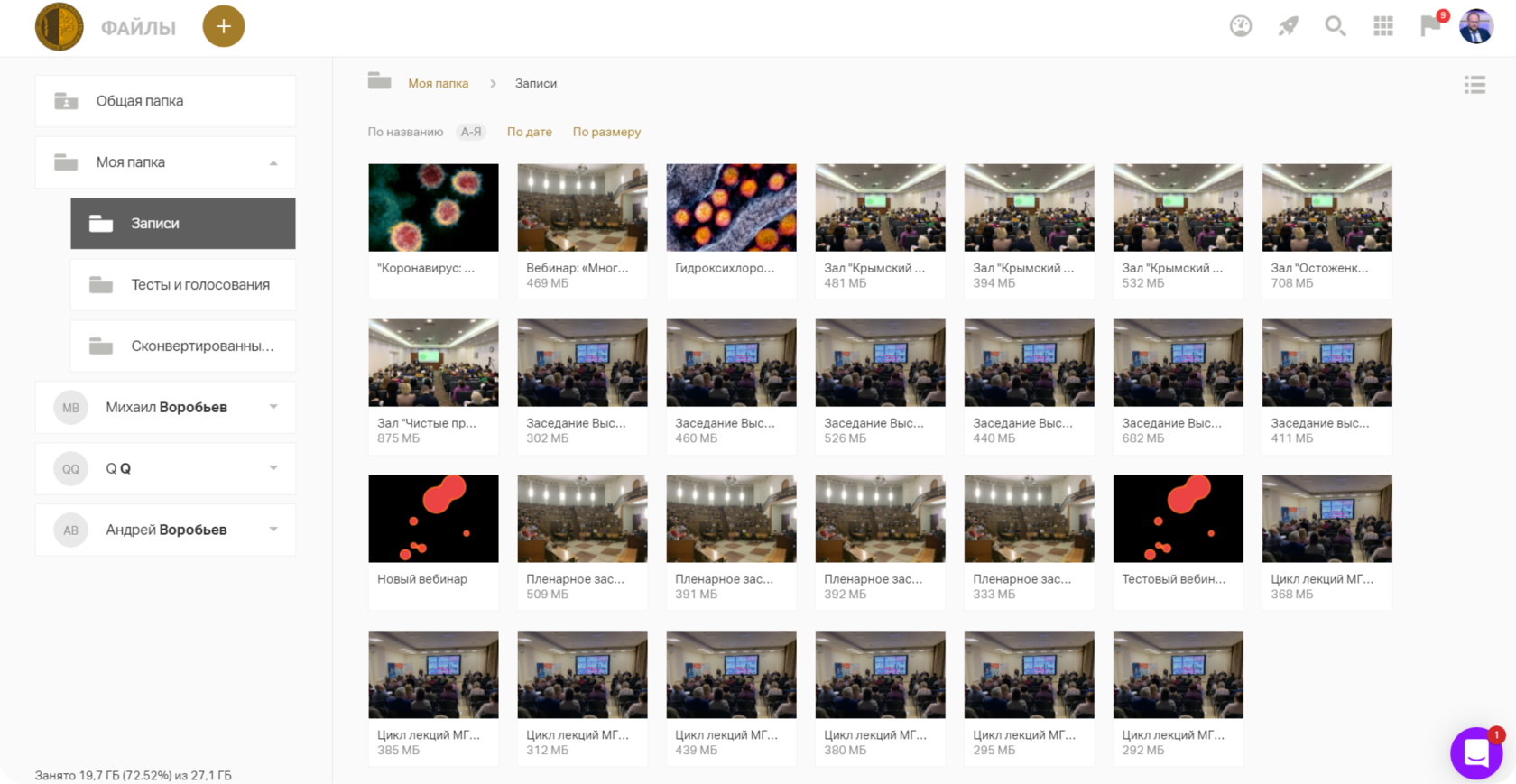Screen dimensions: 1516x784
Task: Open Тесты и голосования folder
Action: click(x=182, y=285)
